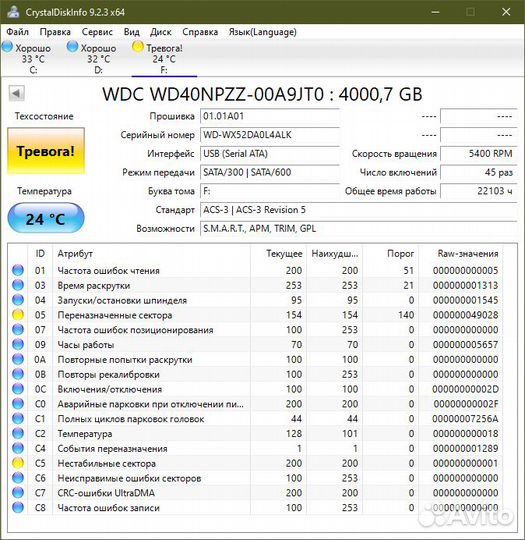Click blue status dot for attribute 01

click(18, 270)
